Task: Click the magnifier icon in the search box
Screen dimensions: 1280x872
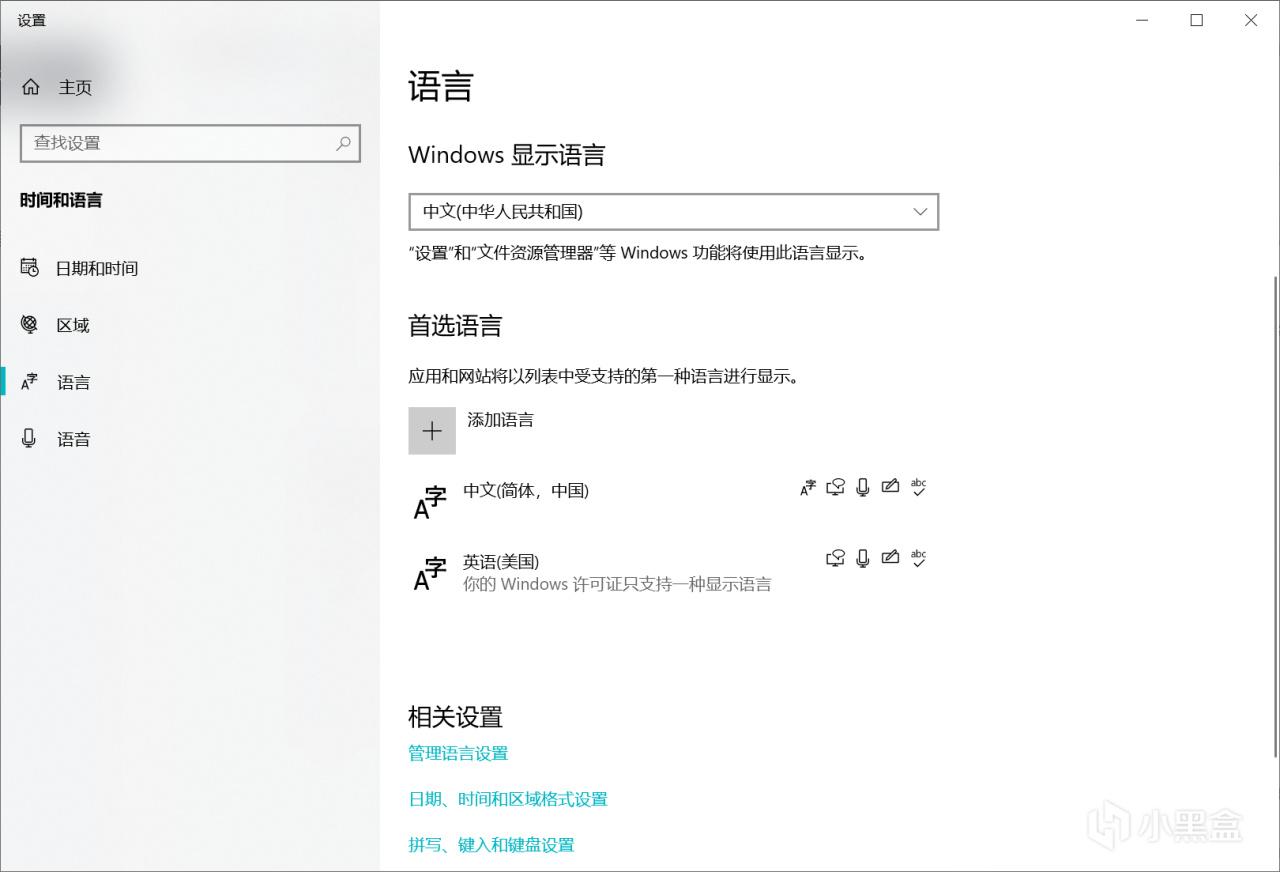Action: pos(343,143)
